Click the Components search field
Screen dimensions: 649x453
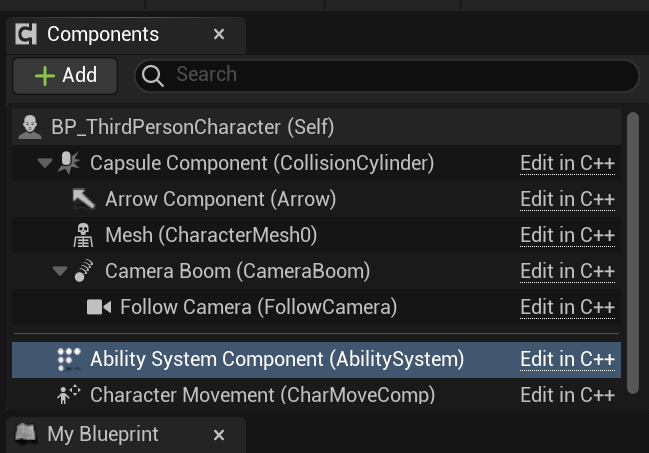point(400,75)
